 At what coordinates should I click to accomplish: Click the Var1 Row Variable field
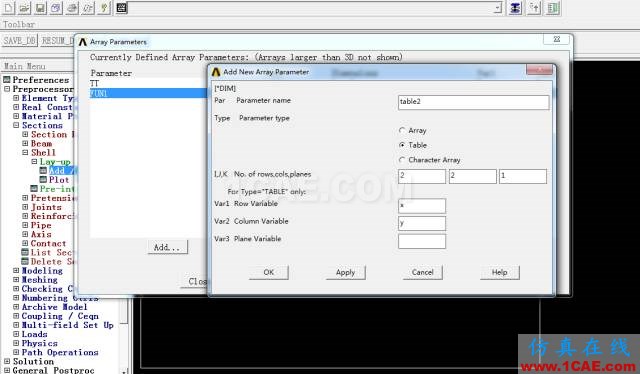pos(422,206)
